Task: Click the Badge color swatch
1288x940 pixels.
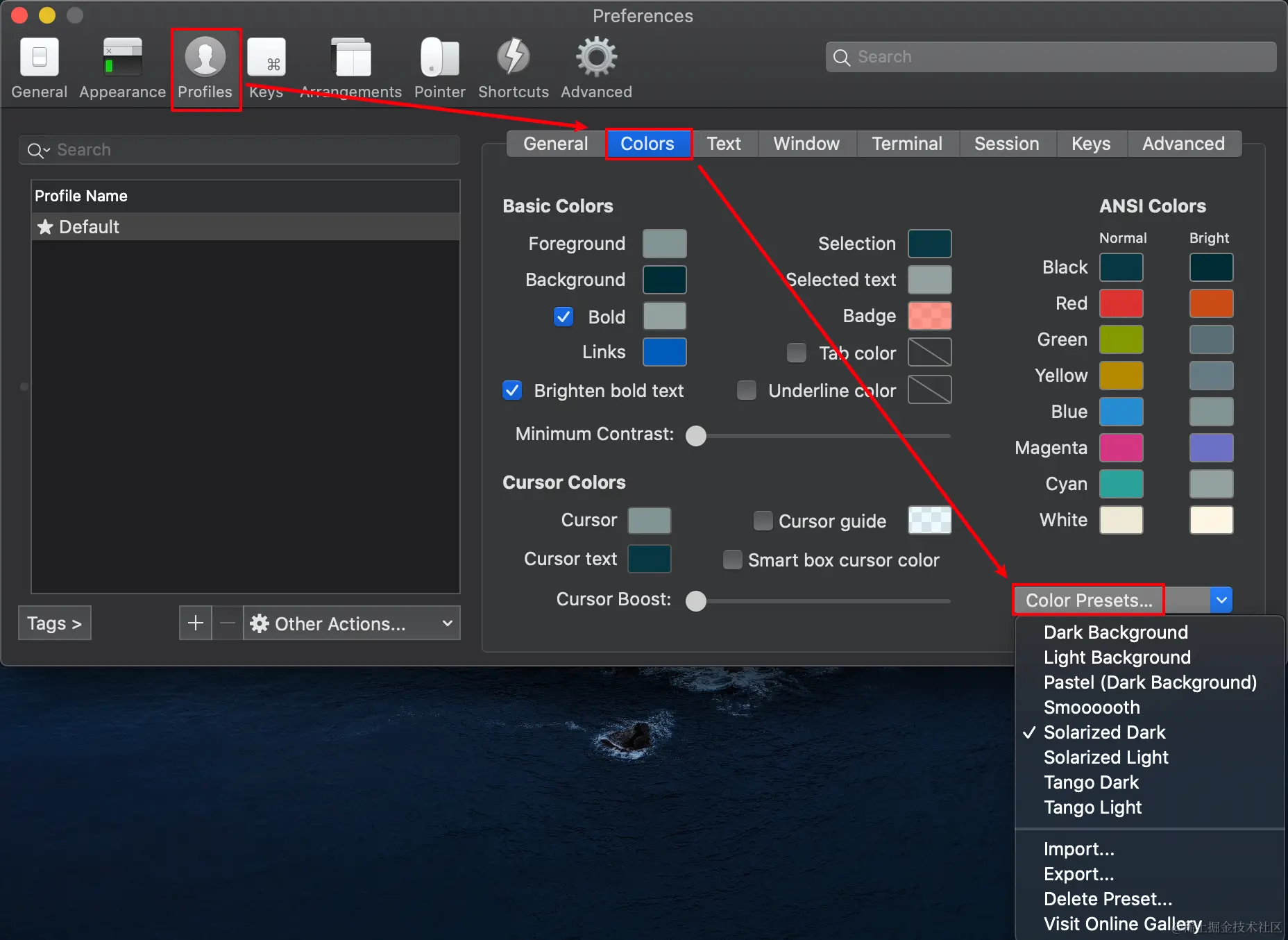Action: 930,316
